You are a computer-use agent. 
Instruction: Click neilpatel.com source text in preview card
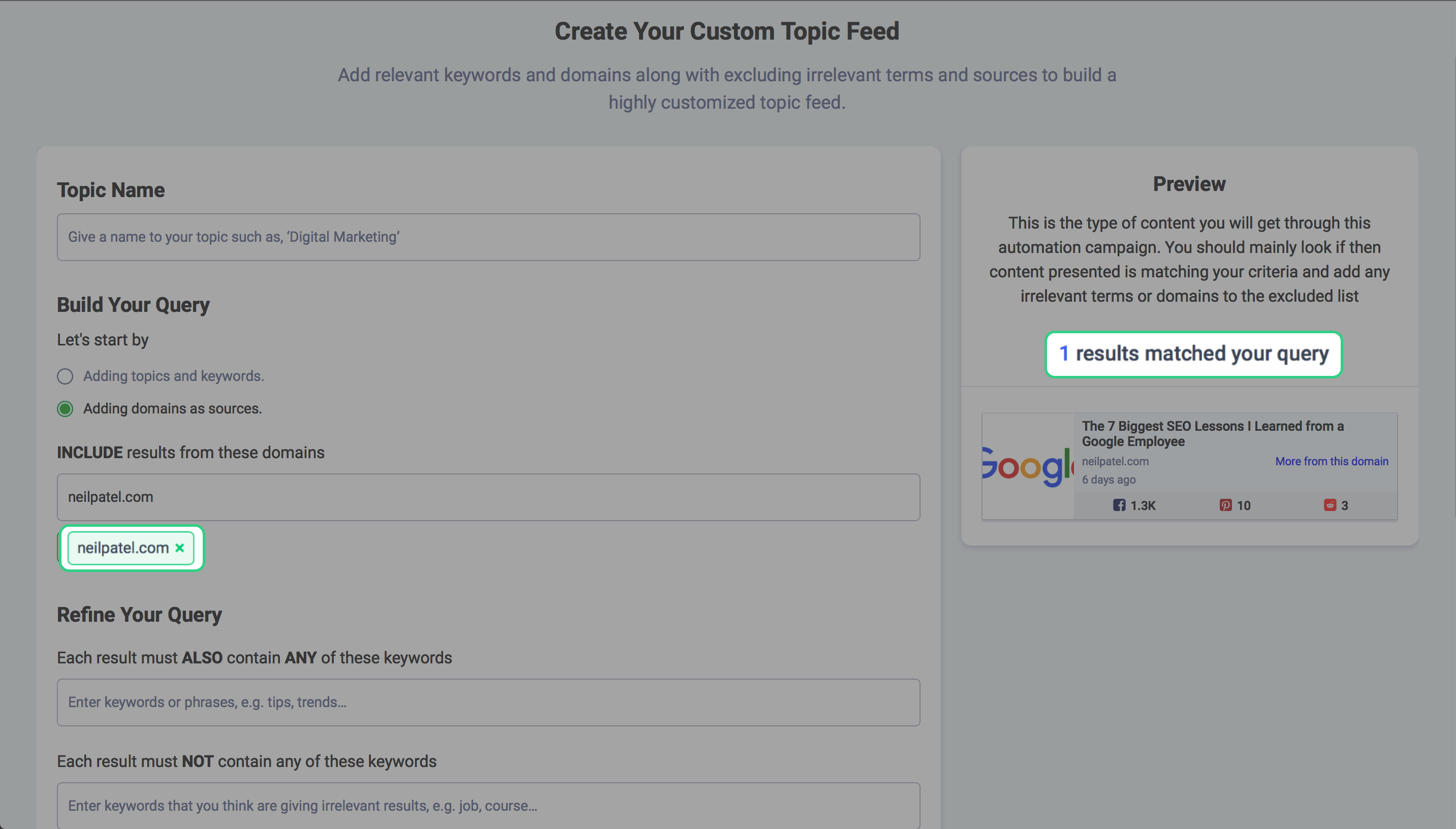coord(1115,461)
